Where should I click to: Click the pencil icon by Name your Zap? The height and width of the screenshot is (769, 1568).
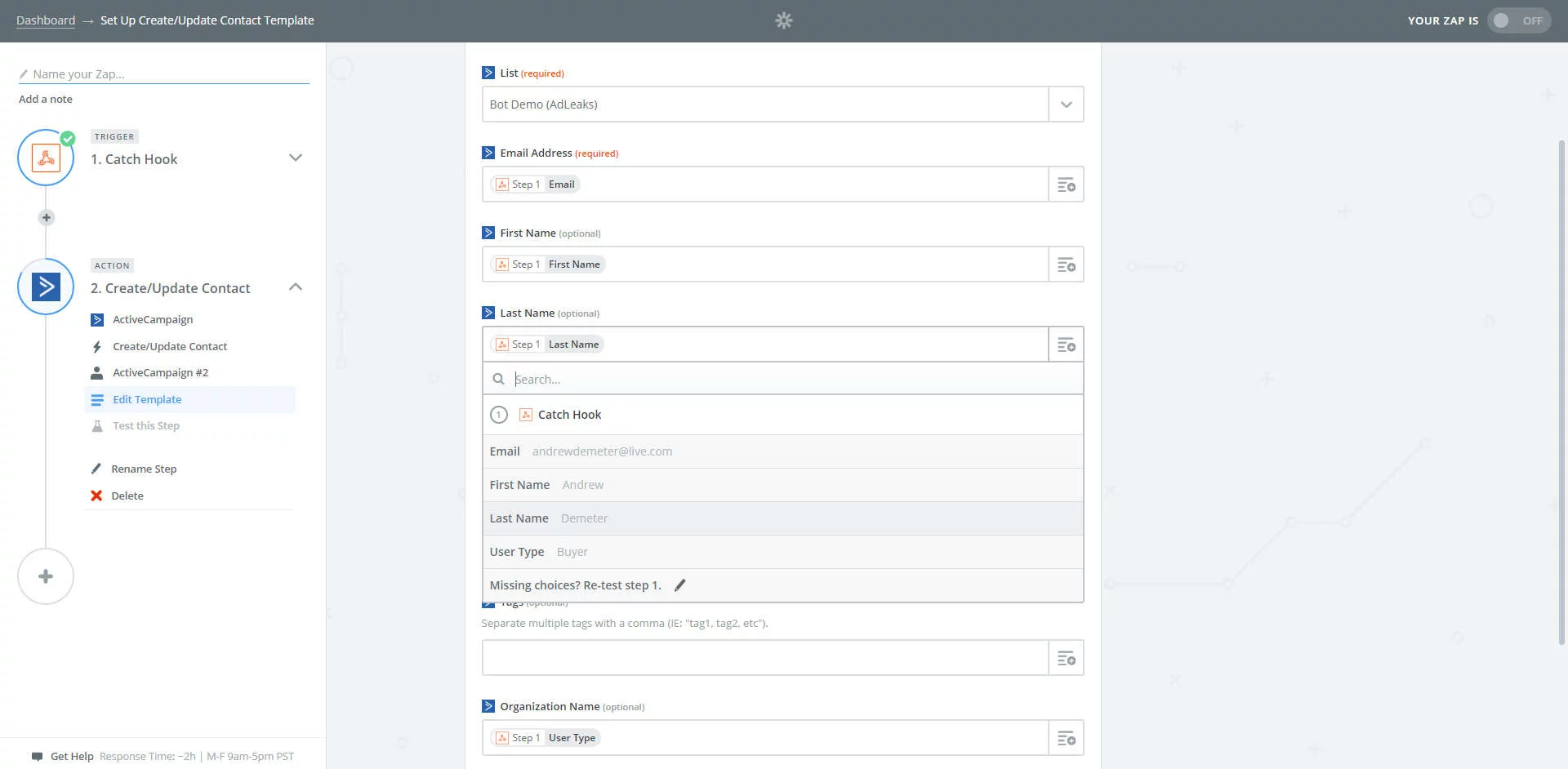(24, 74)
